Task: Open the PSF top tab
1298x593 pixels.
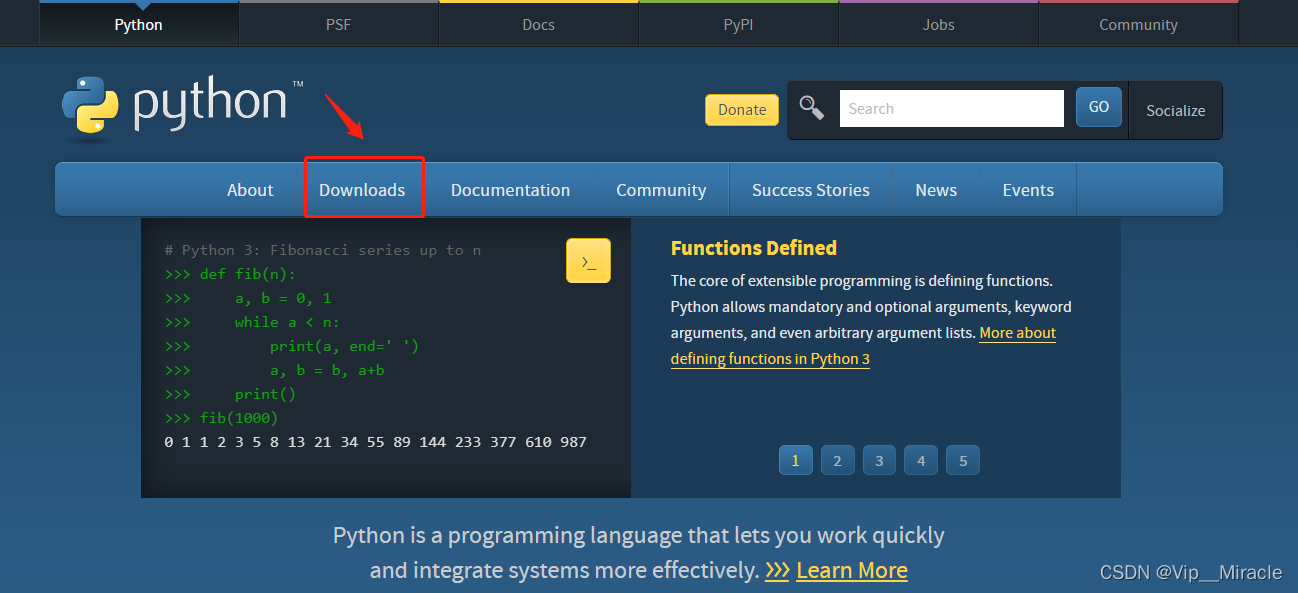Action: (339, 24)
